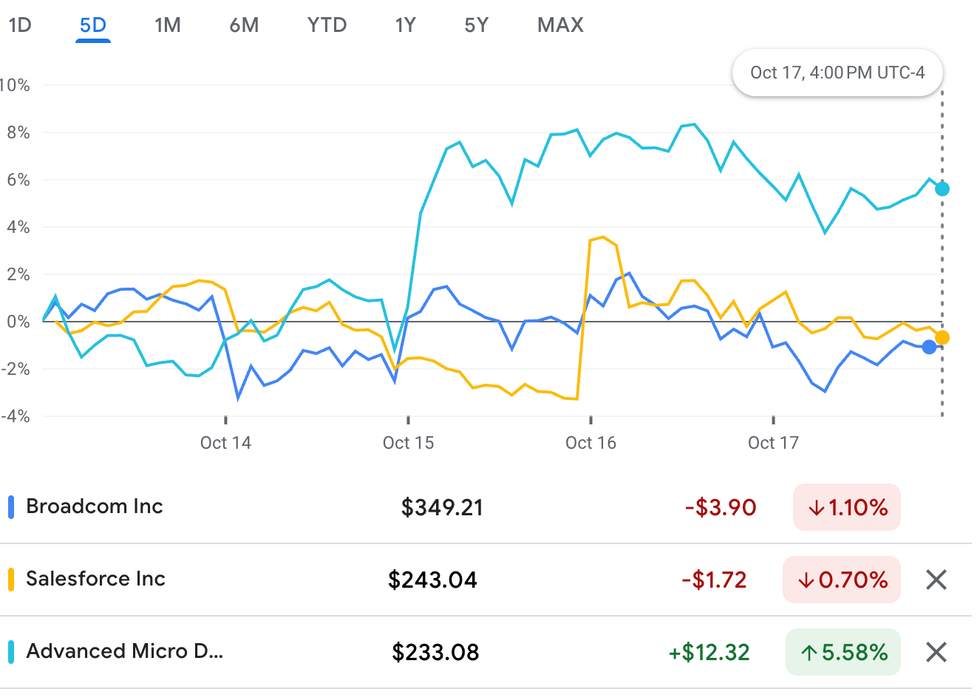
Task: View the 1Y chart range
Action: 405,25
